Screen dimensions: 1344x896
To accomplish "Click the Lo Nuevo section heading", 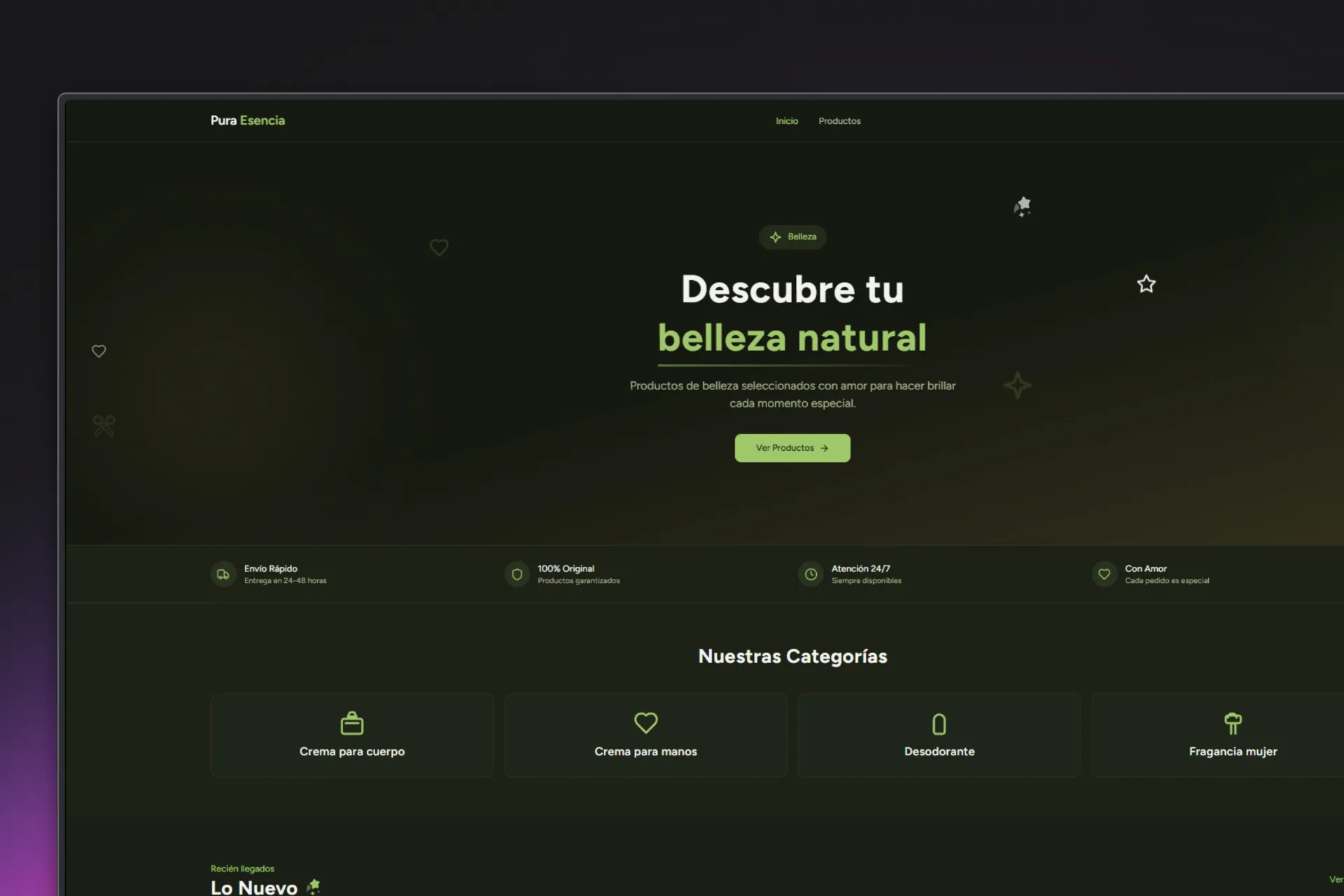I will 254,887.
